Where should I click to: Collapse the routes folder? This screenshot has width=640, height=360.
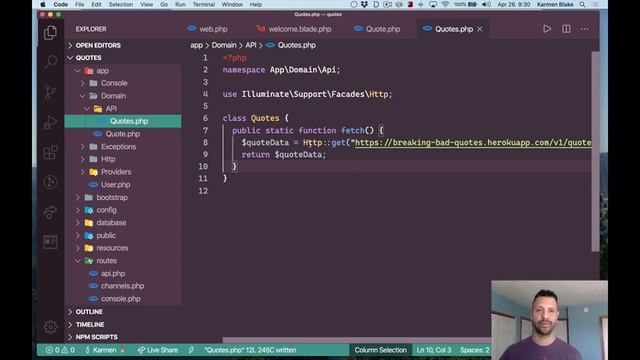[106, 260]
